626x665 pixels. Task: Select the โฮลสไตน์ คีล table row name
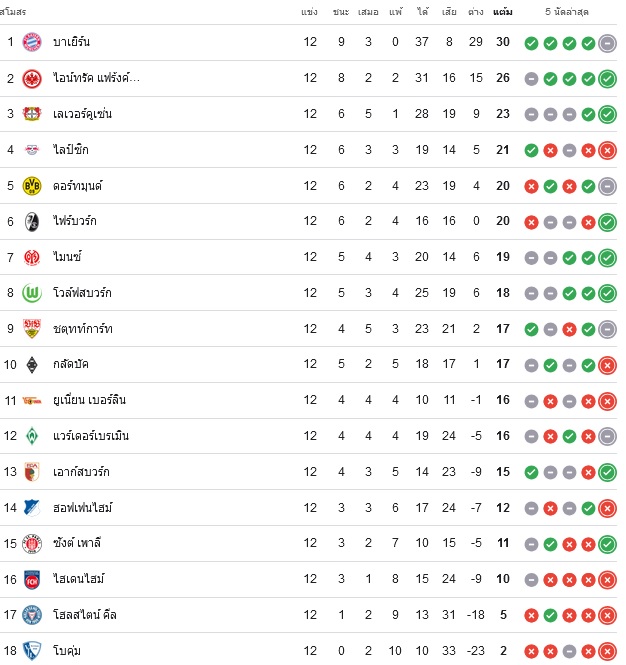click(x=85, y=615)
